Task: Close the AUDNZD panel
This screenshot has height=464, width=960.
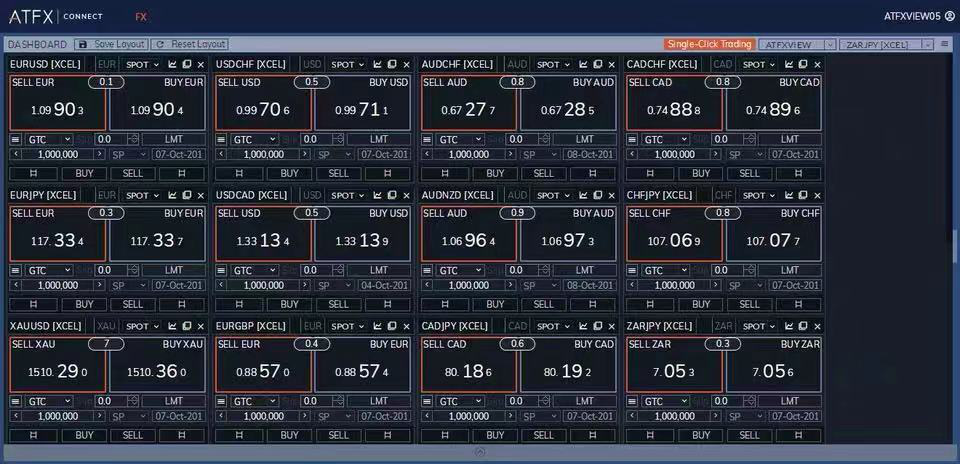Action: click(x=612, y=195)
